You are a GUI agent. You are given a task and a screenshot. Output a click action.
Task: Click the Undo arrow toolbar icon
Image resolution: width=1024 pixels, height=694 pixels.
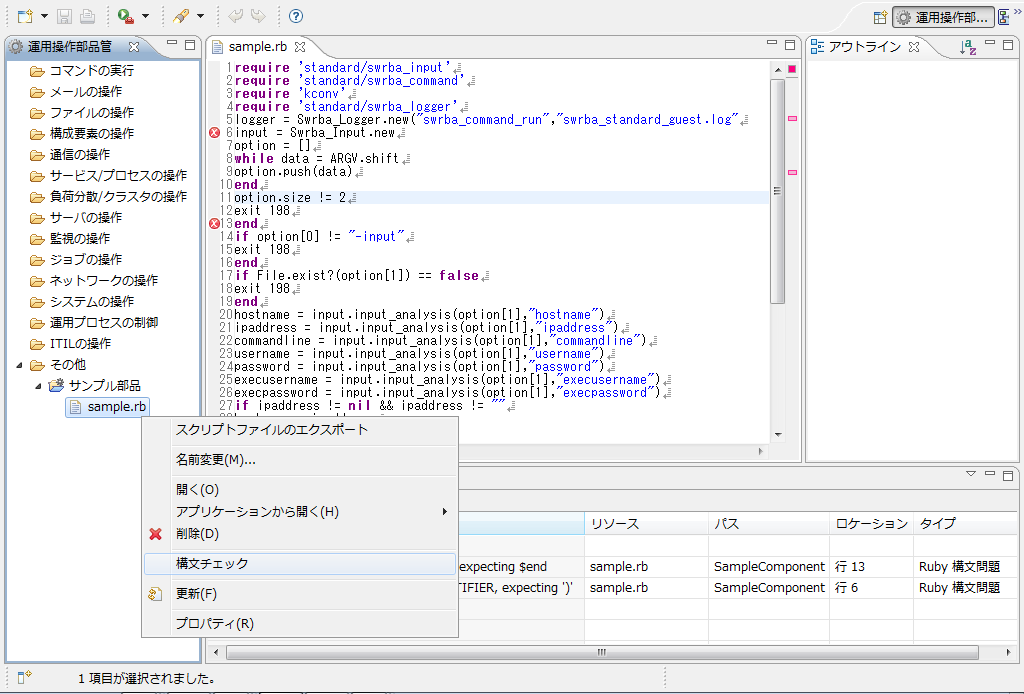tap(236, 16)
